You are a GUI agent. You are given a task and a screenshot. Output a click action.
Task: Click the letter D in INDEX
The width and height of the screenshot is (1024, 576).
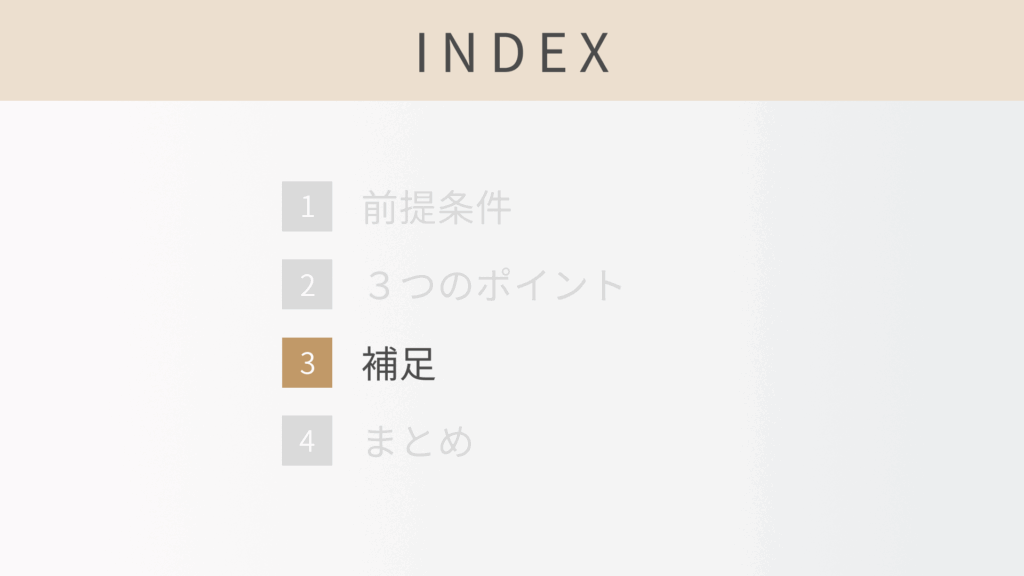pos(511,52)
